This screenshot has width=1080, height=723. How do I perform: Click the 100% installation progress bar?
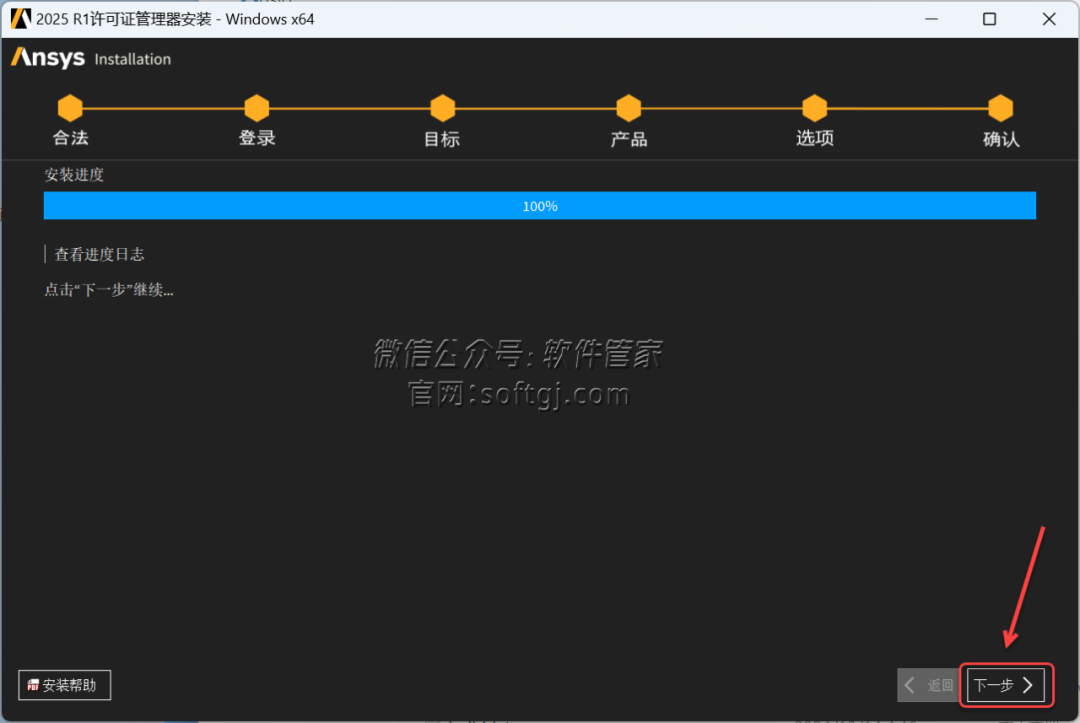click(x=540, y=206)
